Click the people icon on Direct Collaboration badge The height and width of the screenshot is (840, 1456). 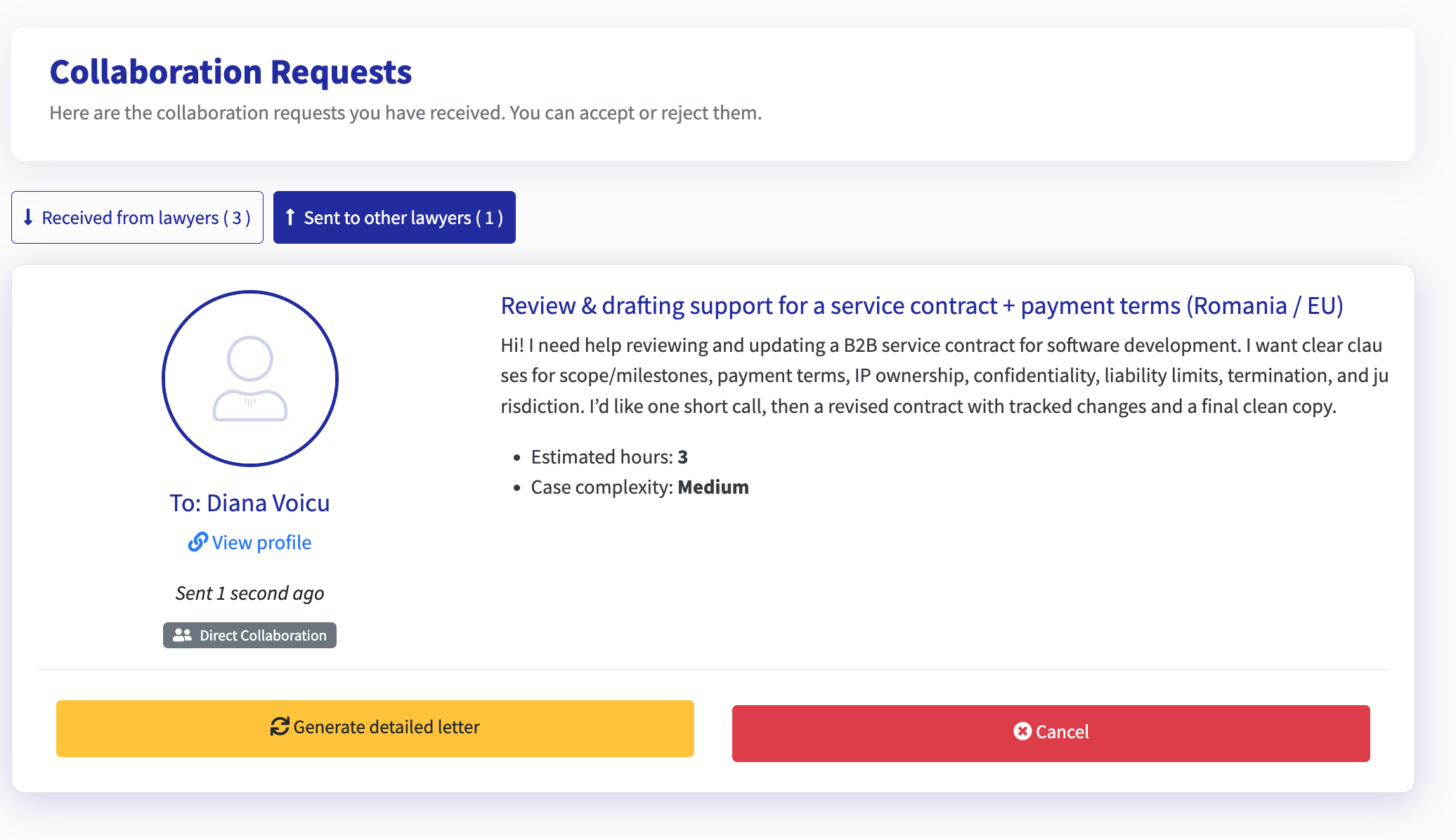[182, 635]
